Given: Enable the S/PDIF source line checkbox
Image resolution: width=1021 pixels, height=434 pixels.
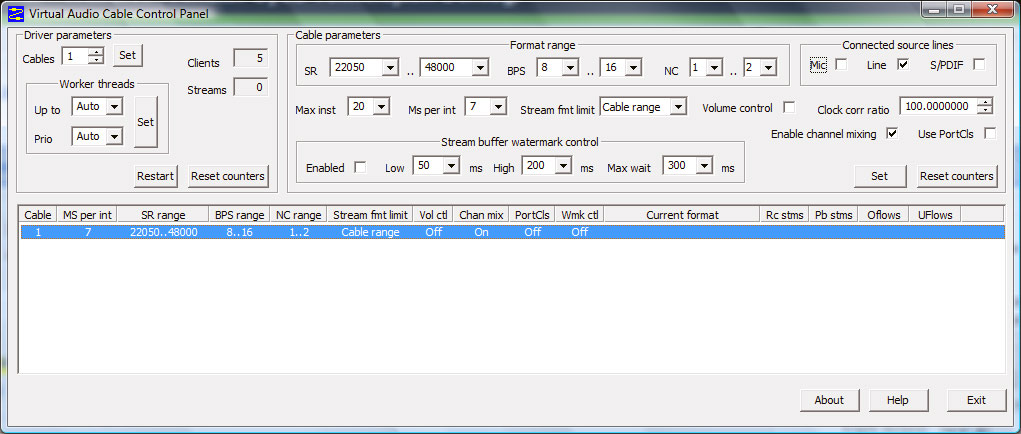Looking at the screenshot, I should [979, 64].
